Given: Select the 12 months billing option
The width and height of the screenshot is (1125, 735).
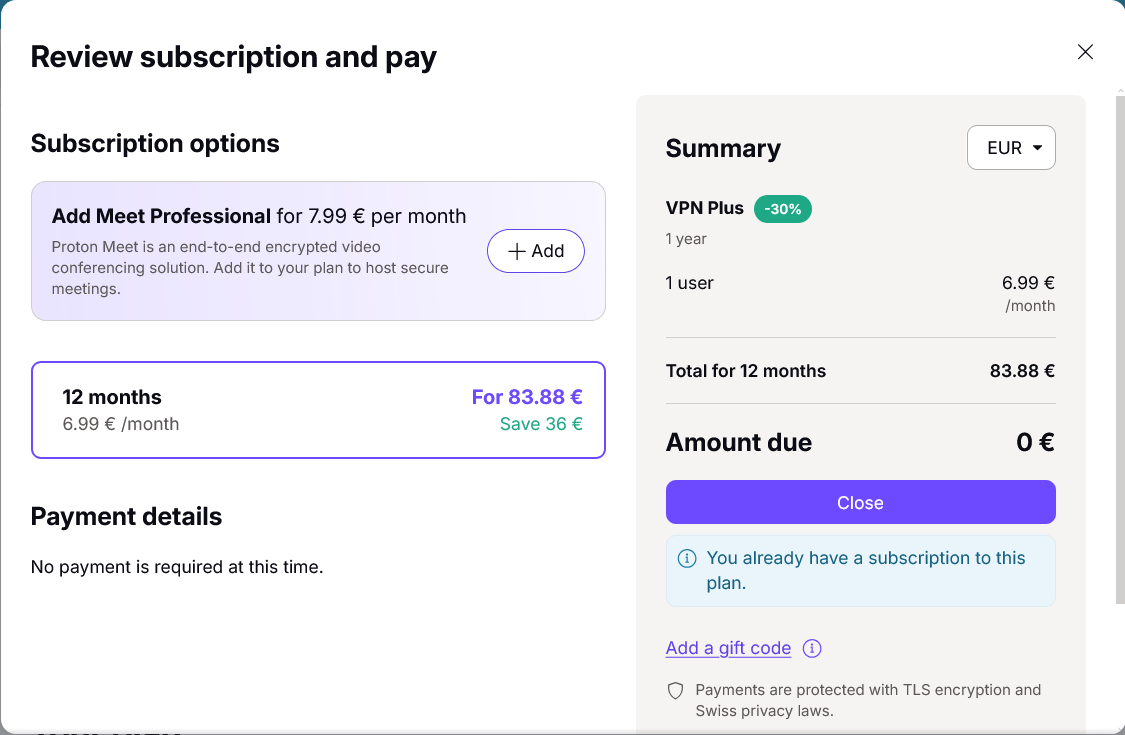Looking at the screenshot, I should coord(319,410).
